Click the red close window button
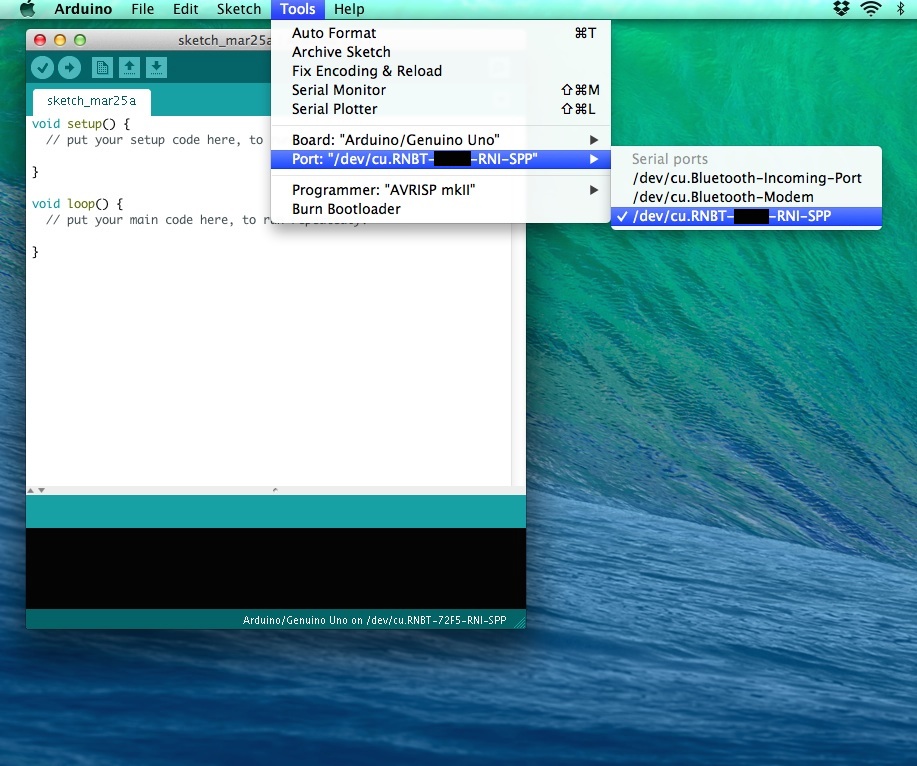 point(40,40)
